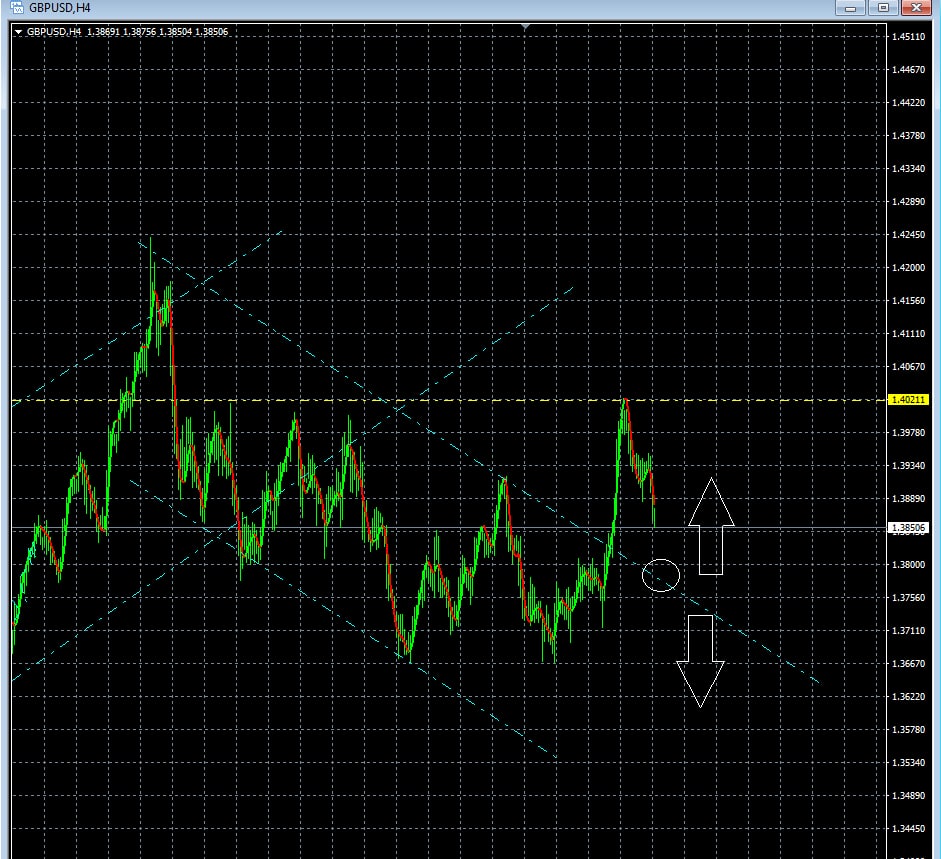Click the 1.38890 price scale value

click(x=908, y=499)
